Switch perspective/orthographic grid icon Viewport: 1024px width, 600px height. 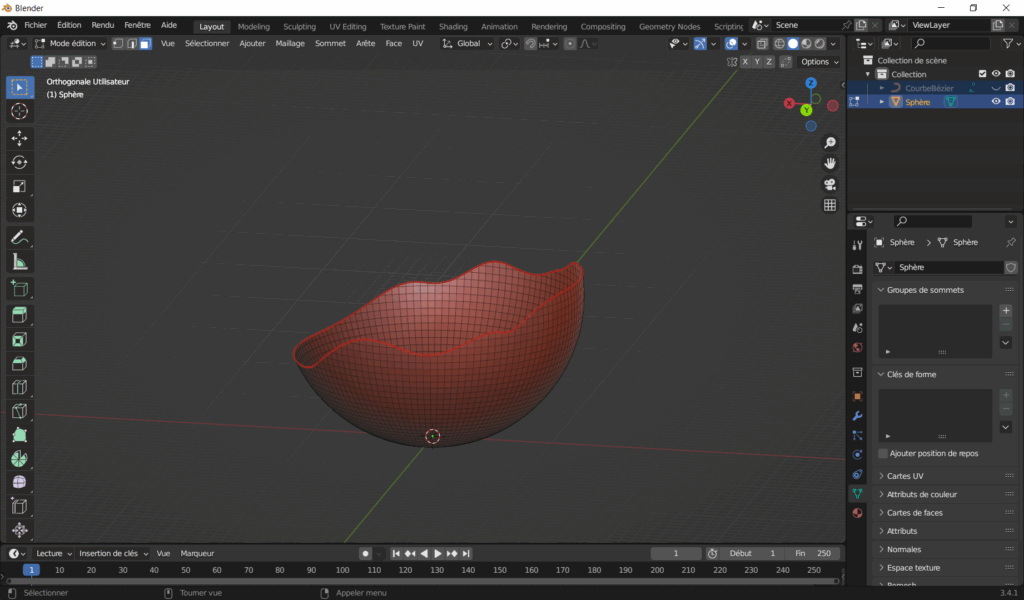[830, 205]
